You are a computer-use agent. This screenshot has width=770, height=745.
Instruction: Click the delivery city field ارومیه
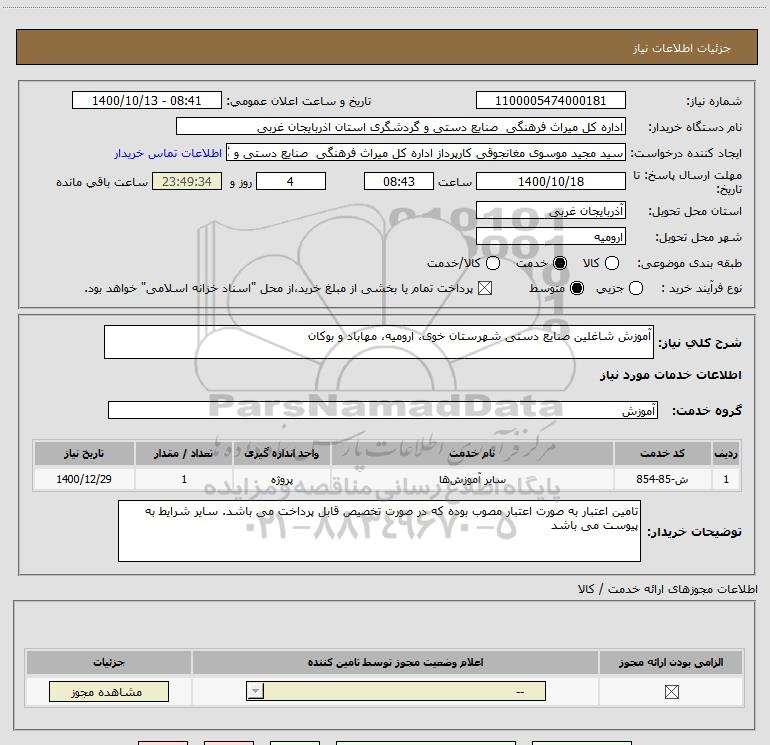click(x=550, y=237)
